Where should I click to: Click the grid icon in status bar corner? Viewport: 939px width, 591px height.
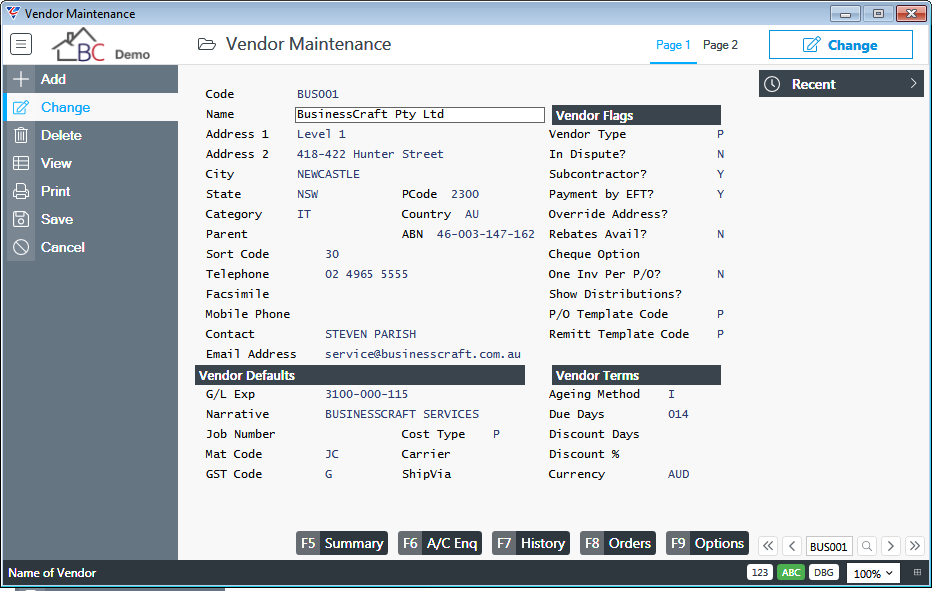click(x=917, y=572)
